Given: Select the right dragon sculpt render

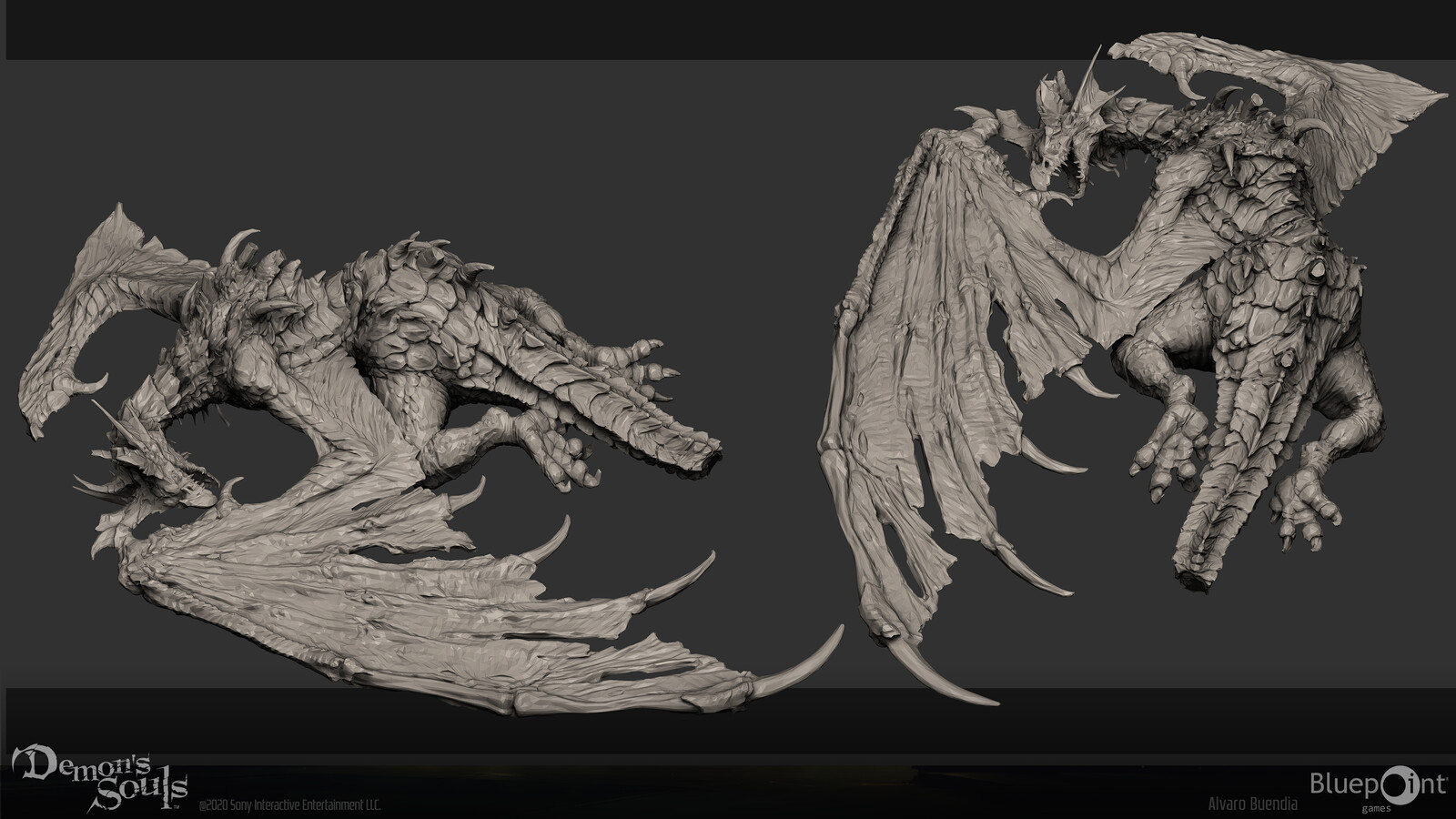Looking at the screenshot, I should point(1133,369).
